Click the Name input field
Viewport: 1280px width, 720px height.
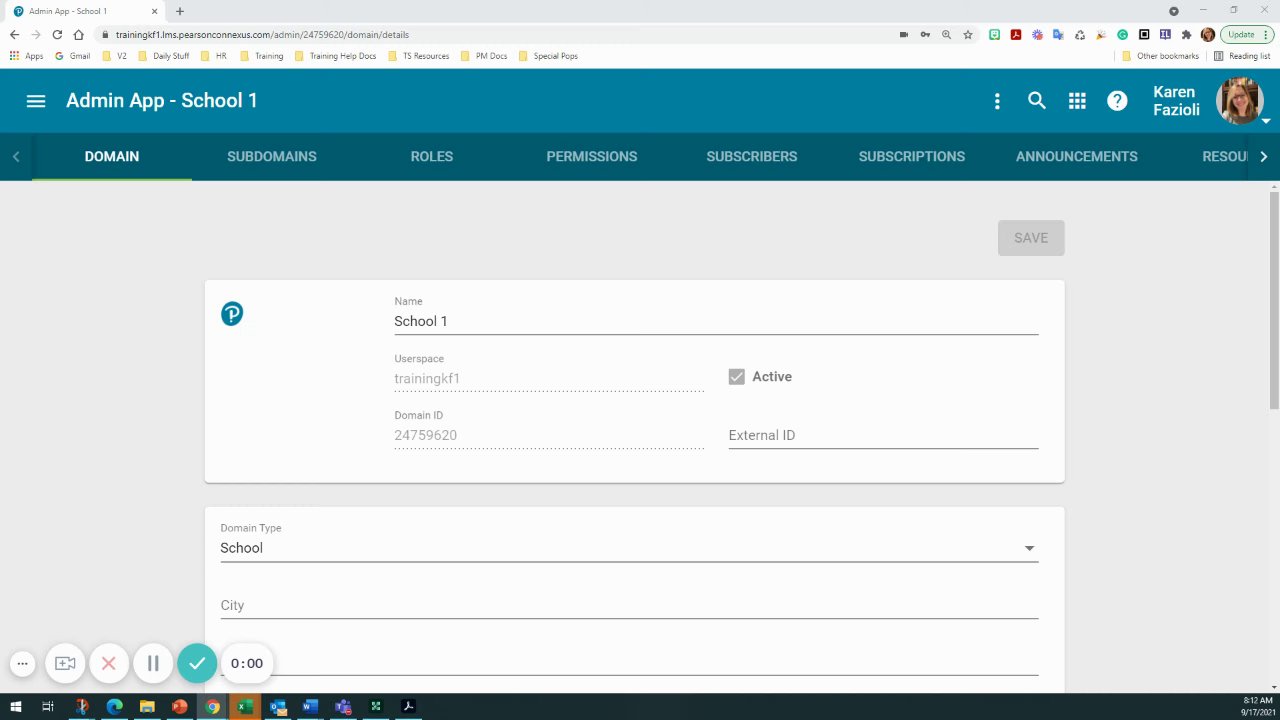pyautogui.click(x=716, y=321)
